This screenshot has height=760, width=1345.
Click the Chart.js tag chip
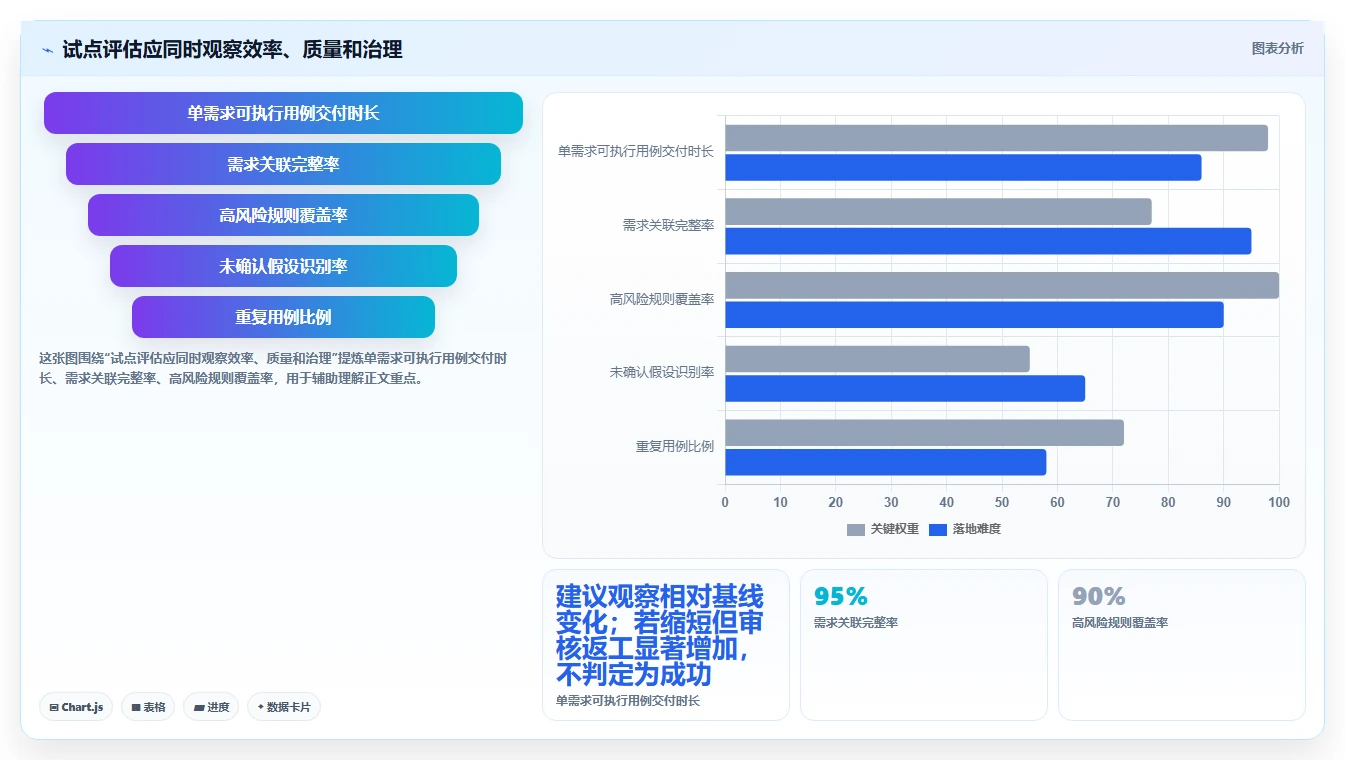77,707
